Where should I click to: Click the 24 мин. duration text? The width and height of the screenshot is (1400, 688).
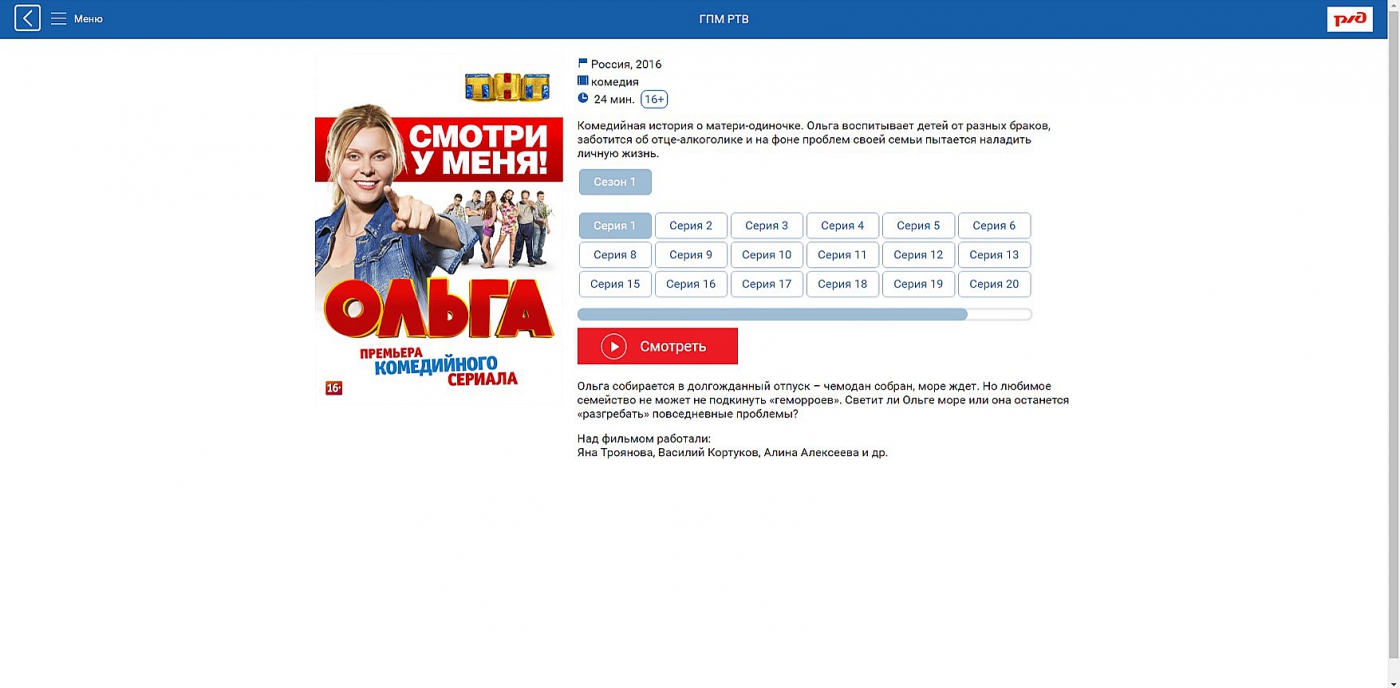point(614,99)
